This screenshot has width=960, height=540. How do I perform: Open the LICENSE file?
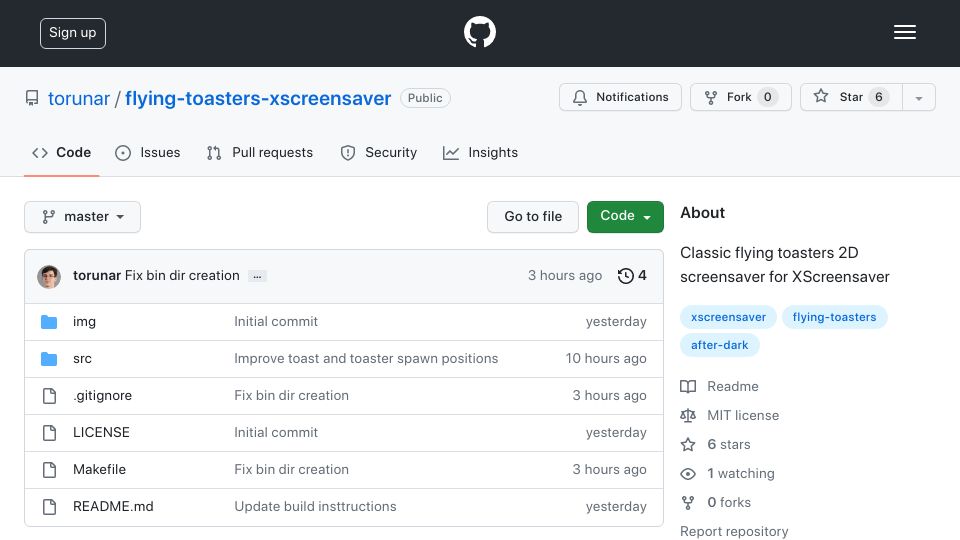click(101, 432)
